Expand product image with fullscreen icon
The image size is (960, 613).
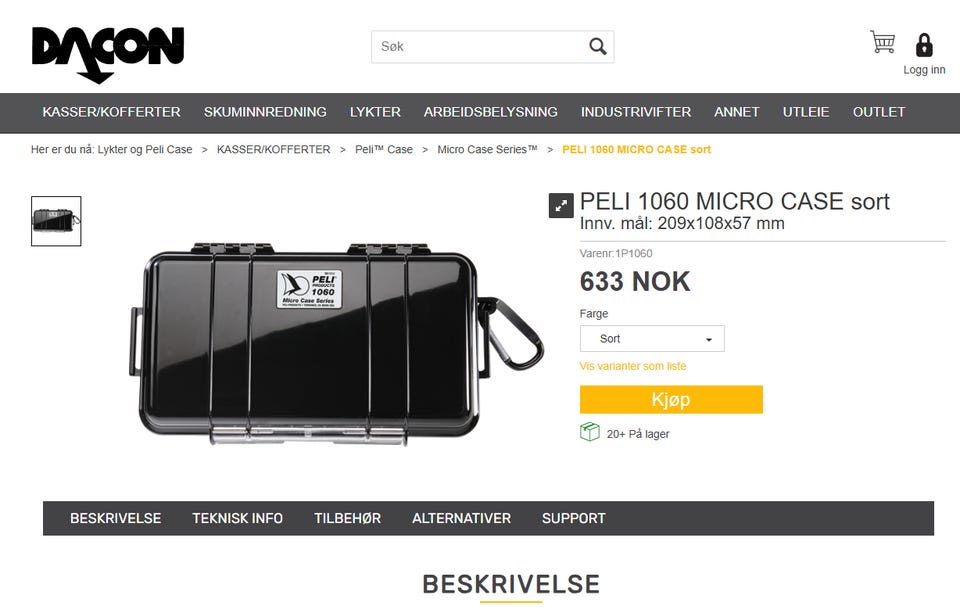point(561,206)
